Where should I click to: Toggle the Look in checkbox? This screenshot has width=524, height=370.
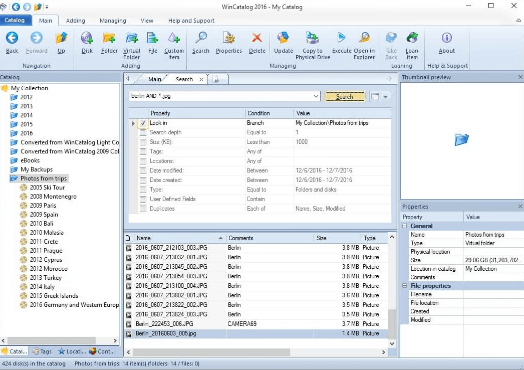coord(143,123)
